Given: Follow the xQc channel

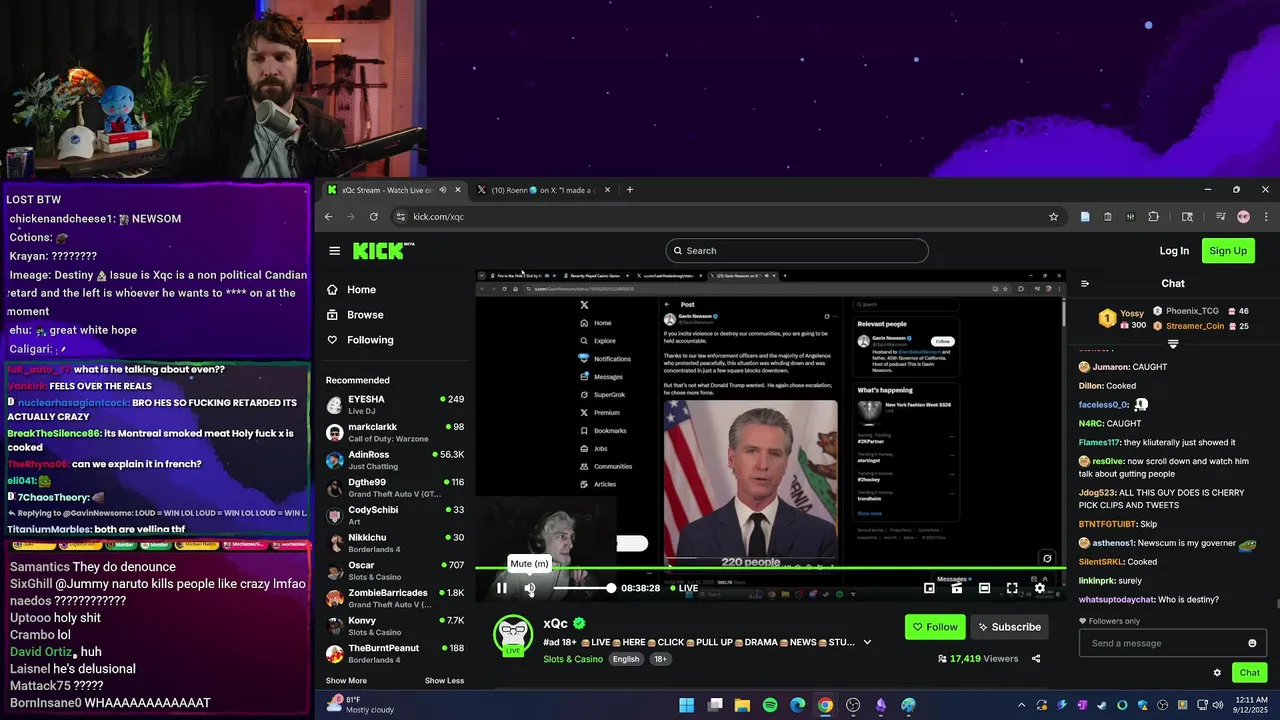Looking at the screenshot, I should pyautogui.click(x=935, y=627).
